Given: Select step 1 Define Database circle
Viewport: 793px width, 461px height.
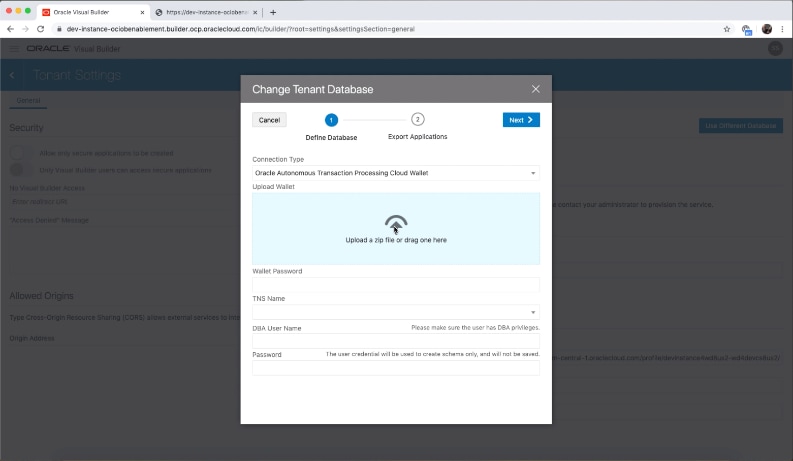Looking at the screenshot, I should [x=331, y=120].
